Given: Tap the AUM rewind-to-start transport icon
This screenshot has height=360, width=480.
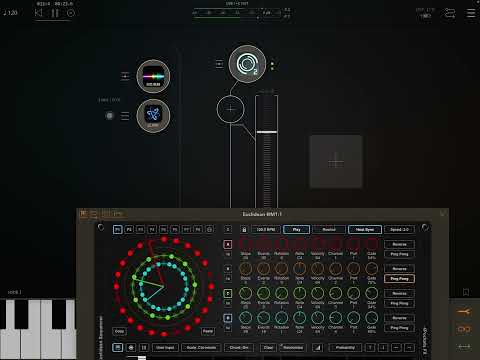Looking at the screenshot, I should (x=39, y=13).
